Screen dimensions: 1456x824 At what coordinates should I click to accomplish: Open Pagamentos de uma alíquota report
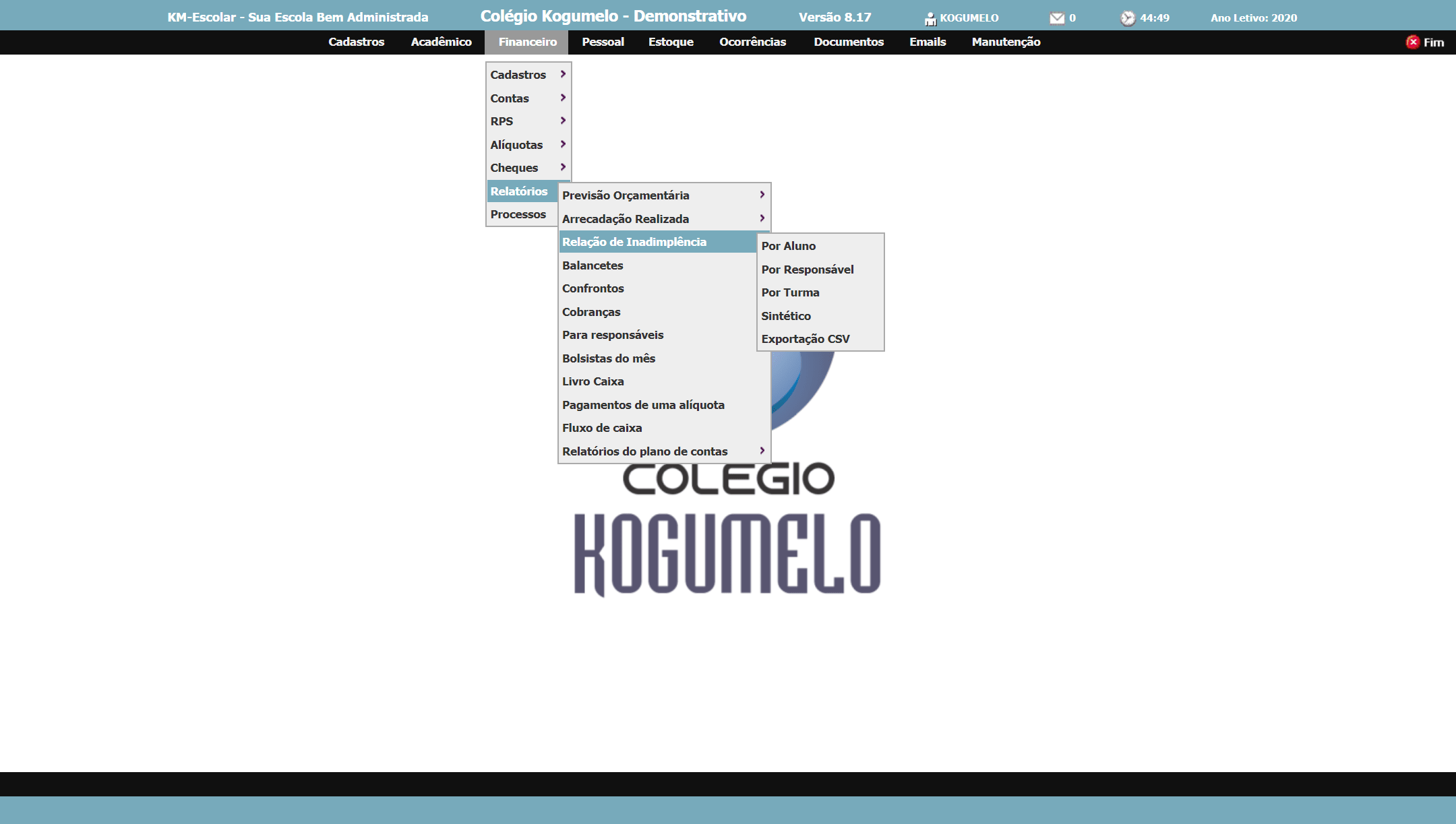tap(665, 405)
